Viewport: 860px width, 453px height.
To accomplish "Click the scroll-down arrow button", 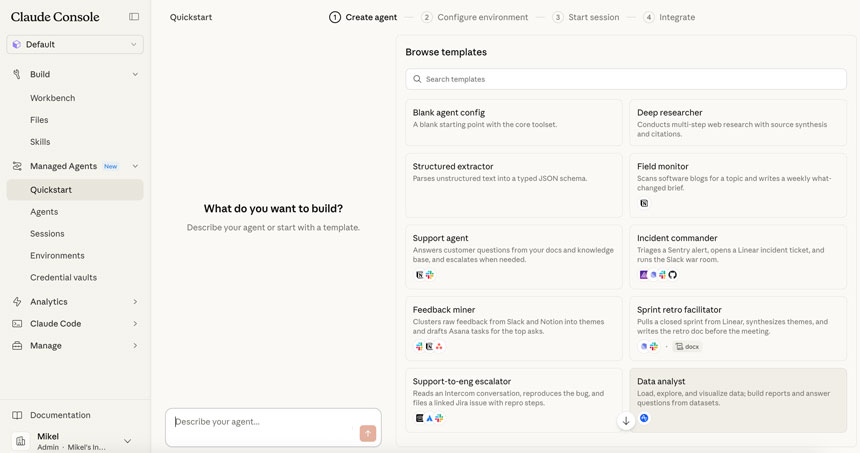I will pos(626,421).
